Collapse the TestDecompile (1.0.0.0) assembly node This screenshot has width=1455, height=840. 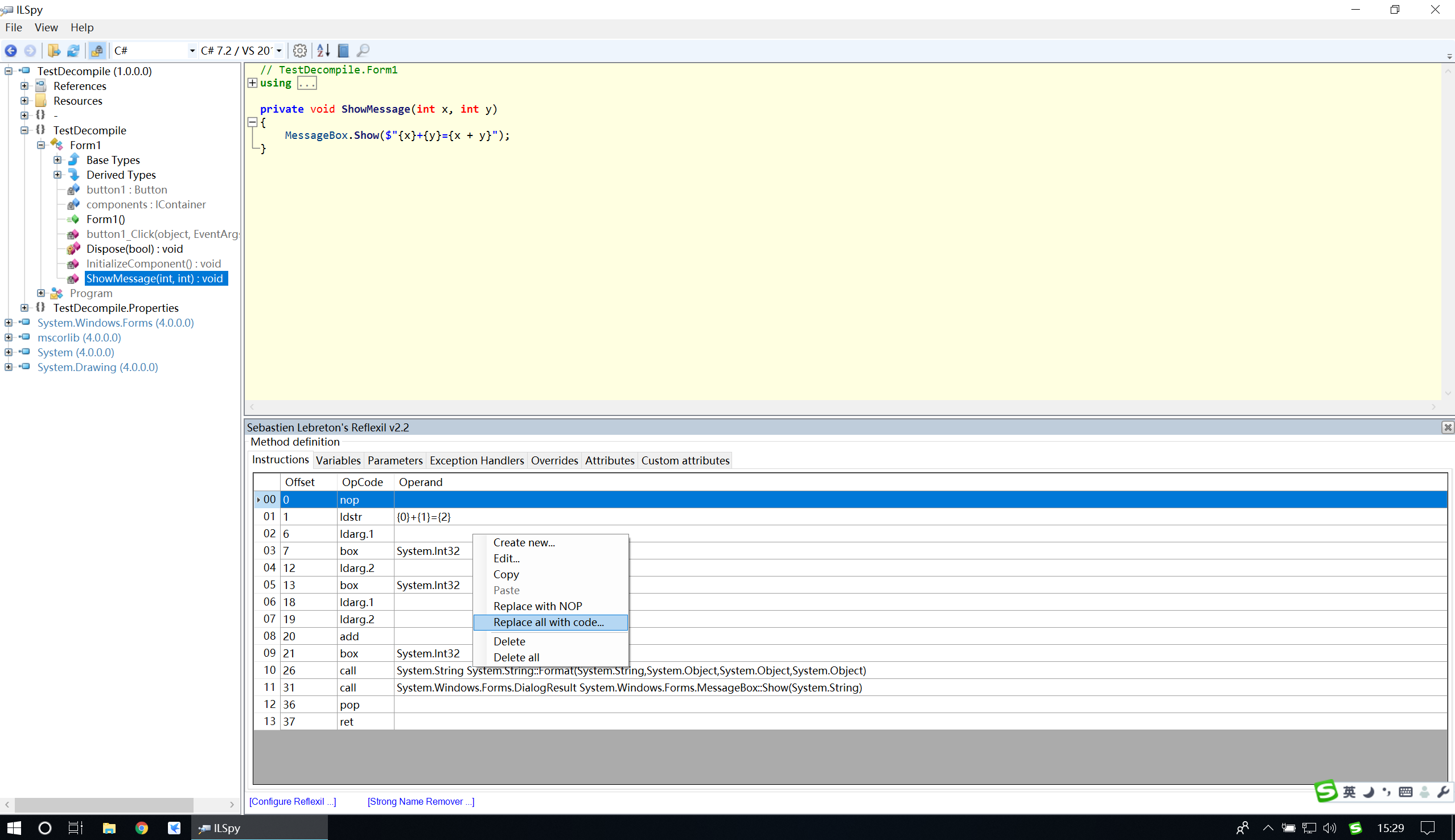point(8,71)
